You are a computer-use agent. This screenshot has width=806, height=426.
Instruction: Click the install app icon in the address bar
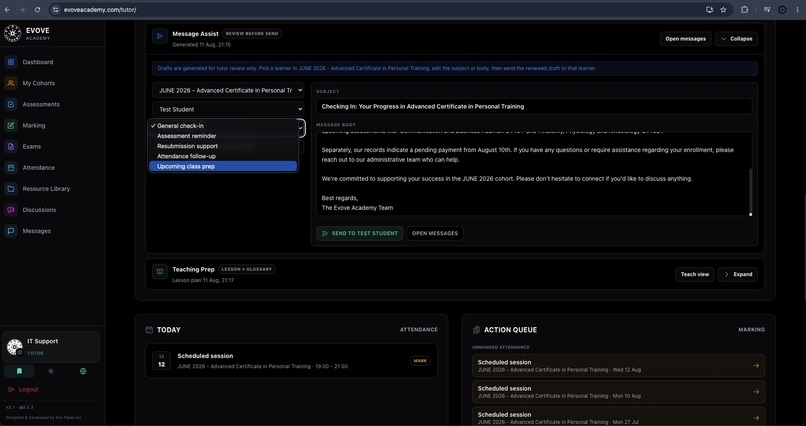[709, 9]
